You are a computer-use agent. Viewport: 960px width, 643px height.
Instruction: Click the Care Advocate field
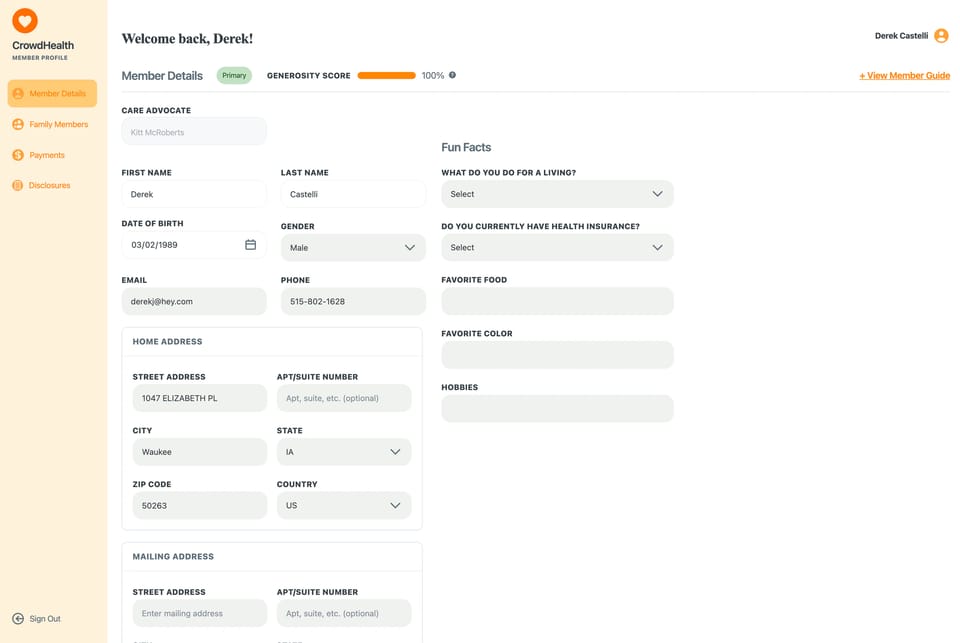[193, 132]
